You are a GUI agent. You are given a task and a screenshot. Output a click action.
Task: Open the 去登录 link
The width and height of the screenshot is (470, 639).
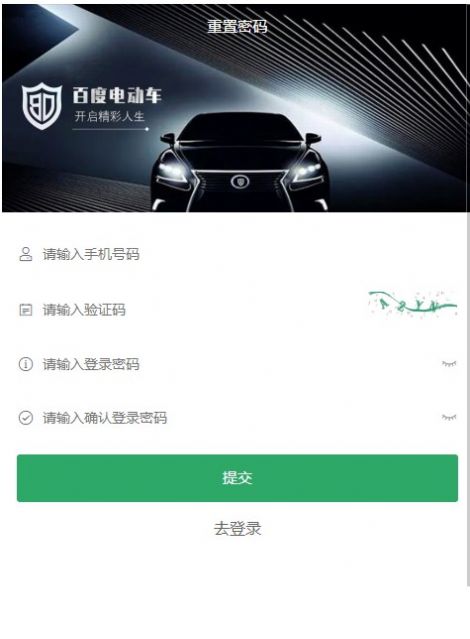pos(237,529)
